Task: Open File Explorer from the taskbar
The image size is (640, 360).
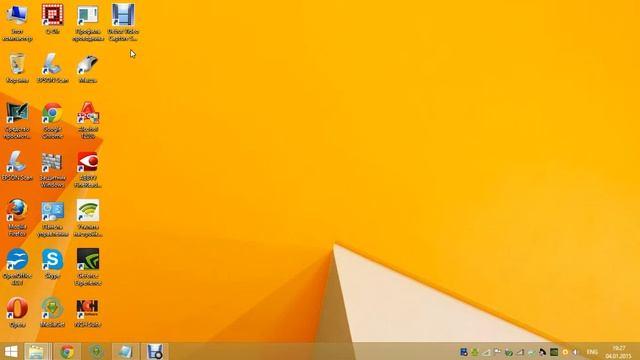Action: pos(38,351)
